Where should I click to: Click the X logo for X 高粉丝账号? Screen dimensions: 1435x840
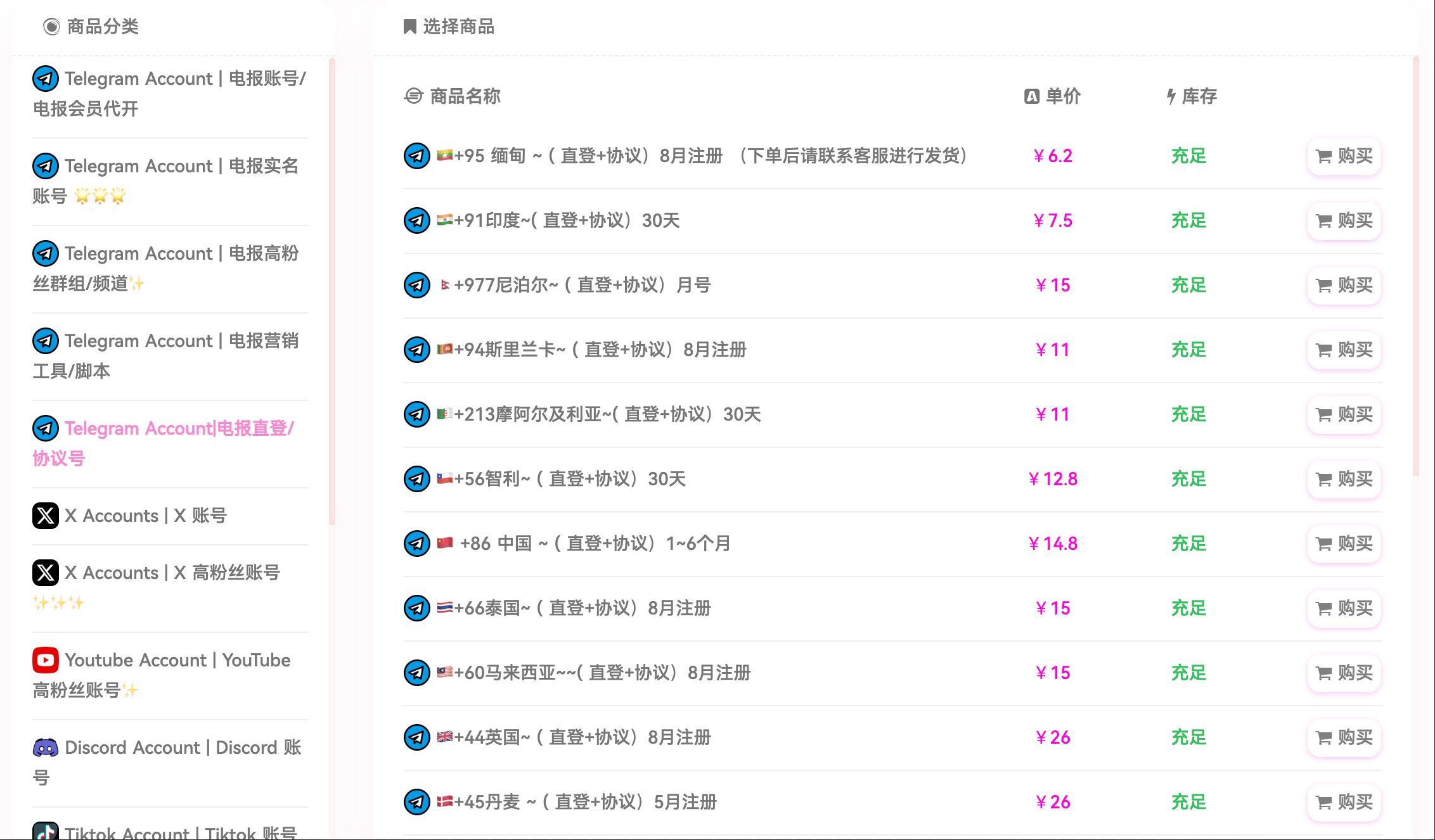pyautogui.click(x=46, y=573)
